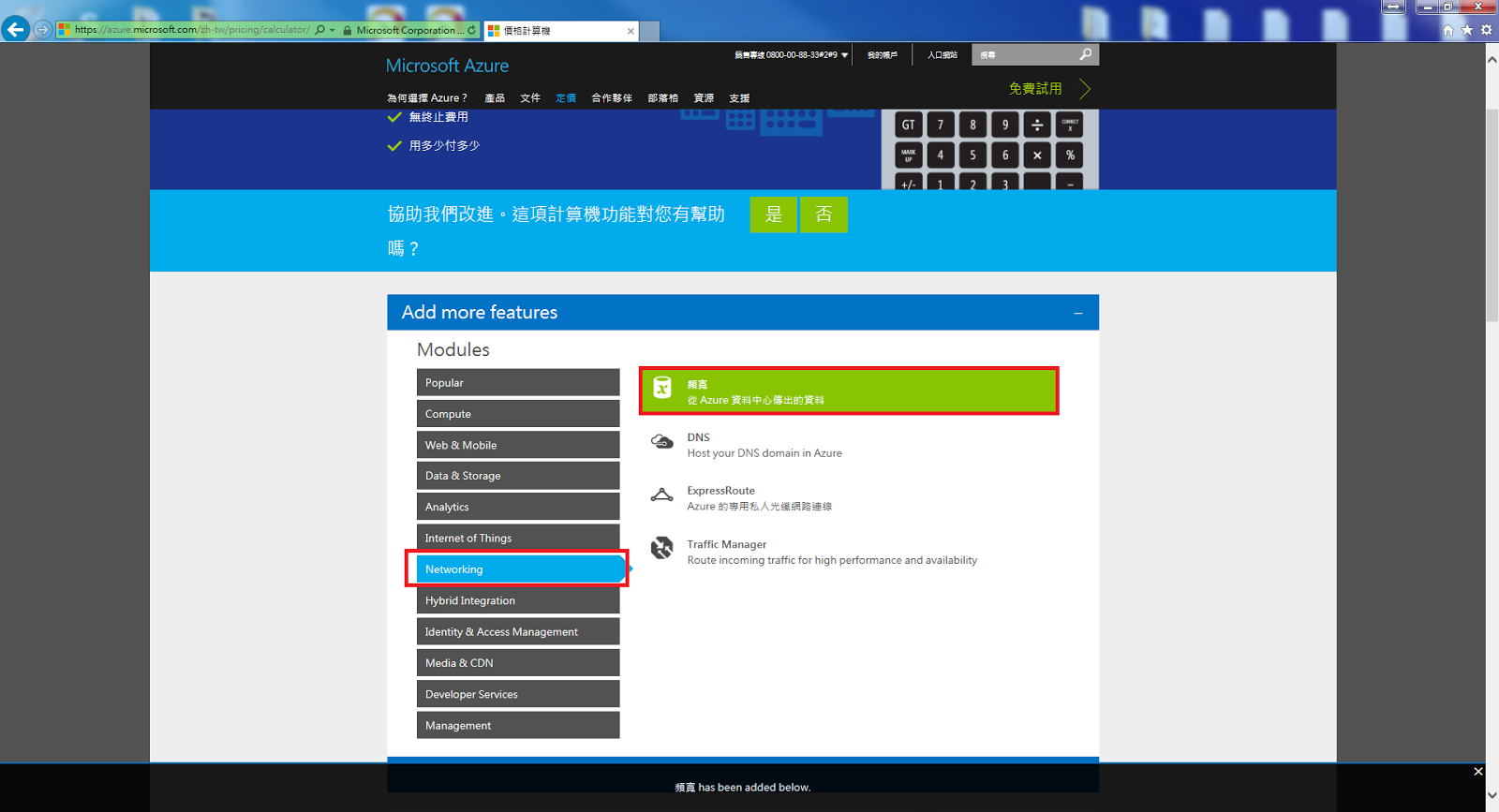The height and width of the screenshot is (812, 1499).
Task: Open the 定價 navigation menu
Action: tap(566, 97)
